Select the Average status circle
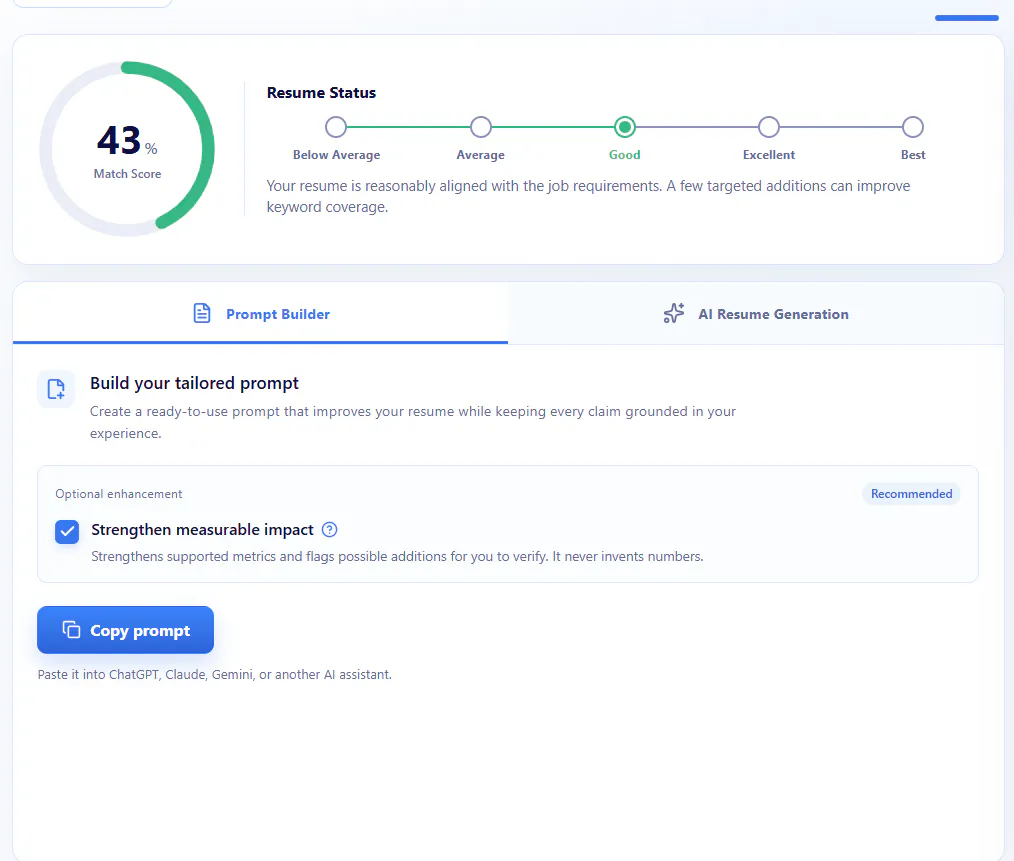 480,127
